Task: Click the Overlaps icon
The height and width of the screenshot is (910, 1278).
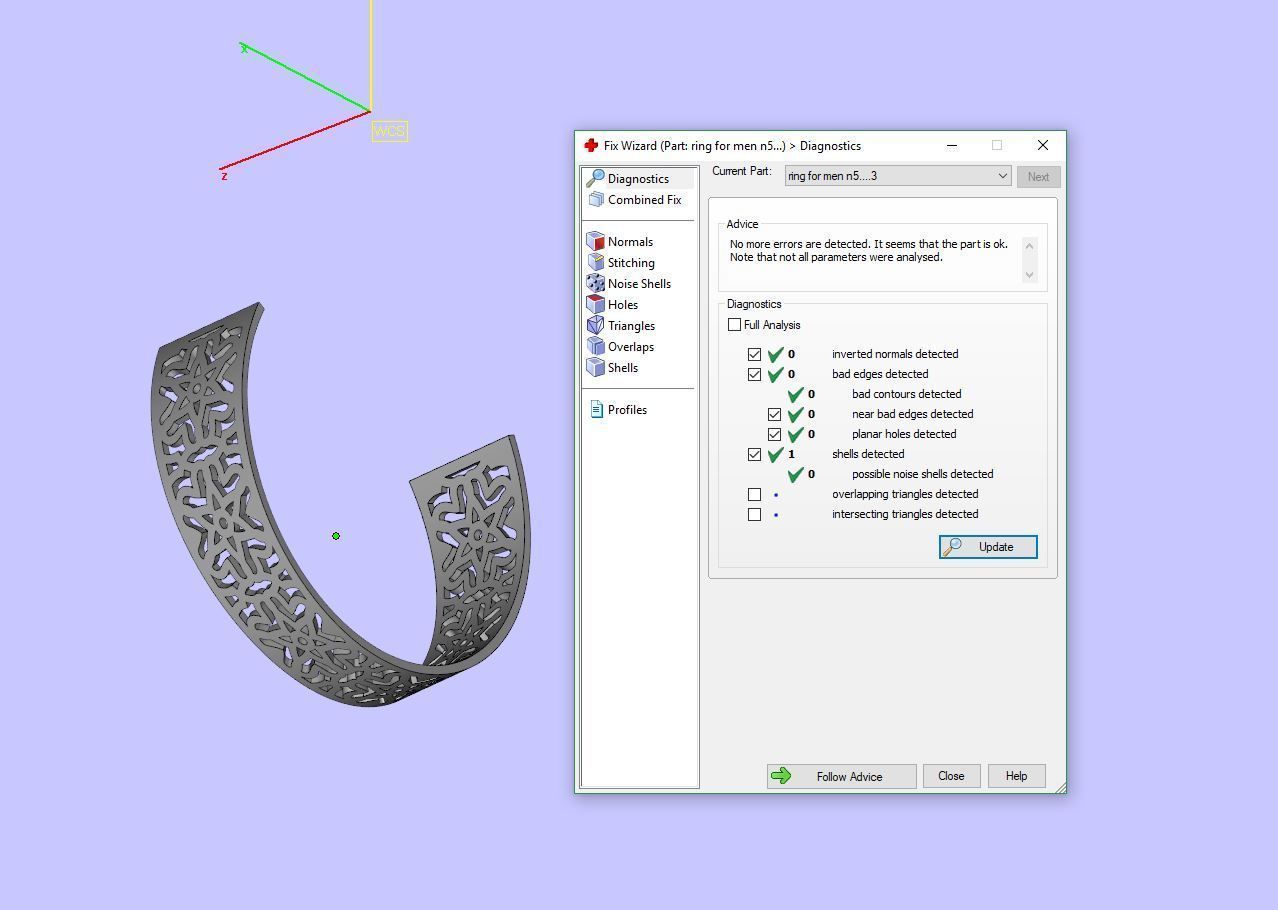Action: (595, 346)
